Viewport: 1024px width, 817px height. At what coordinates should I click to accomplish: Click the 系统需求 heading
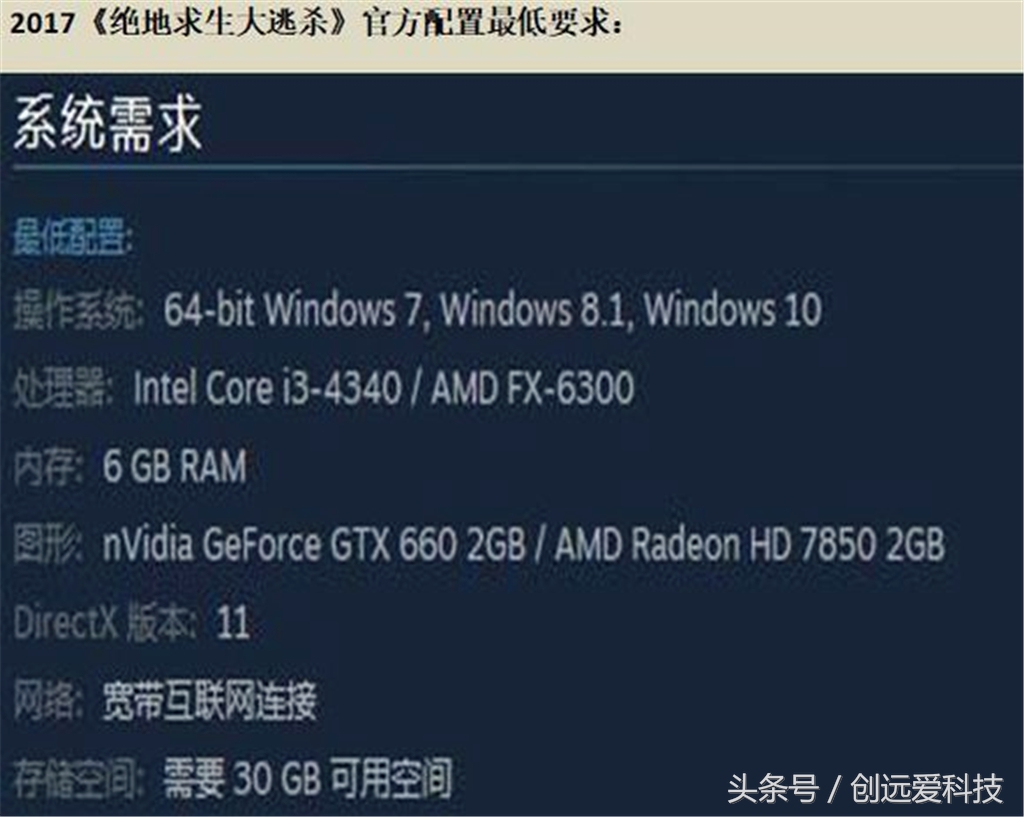108,124
